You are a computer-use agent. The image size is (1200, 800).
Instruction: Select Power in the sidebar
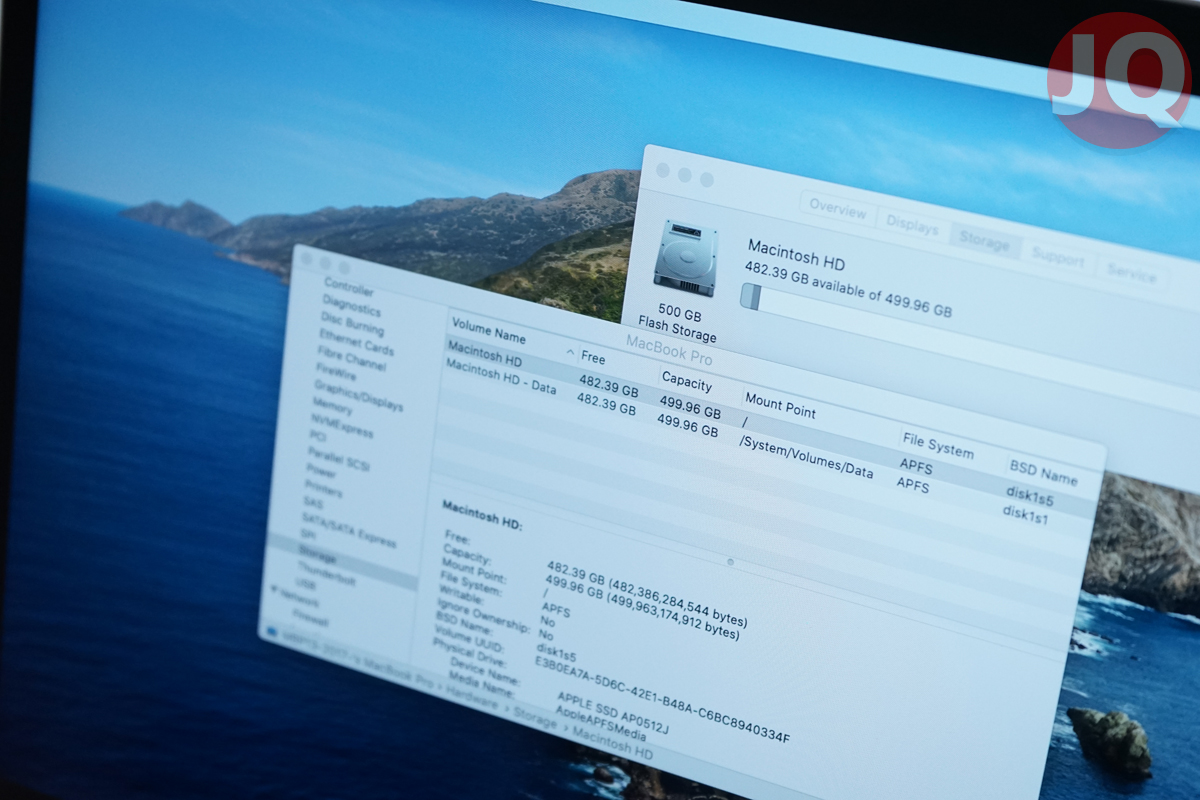tap(321, 470)
